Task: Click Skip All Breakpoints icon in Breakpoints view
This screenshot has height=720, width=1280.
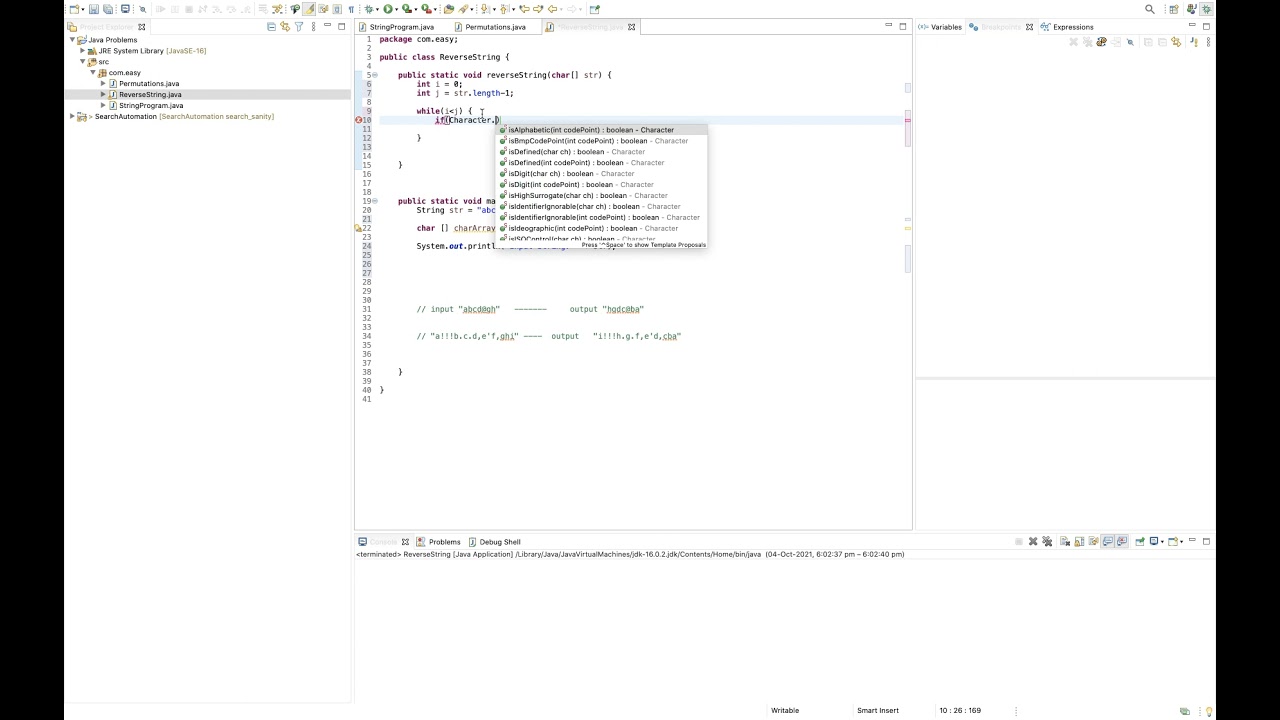Action: click(1131, 42)
